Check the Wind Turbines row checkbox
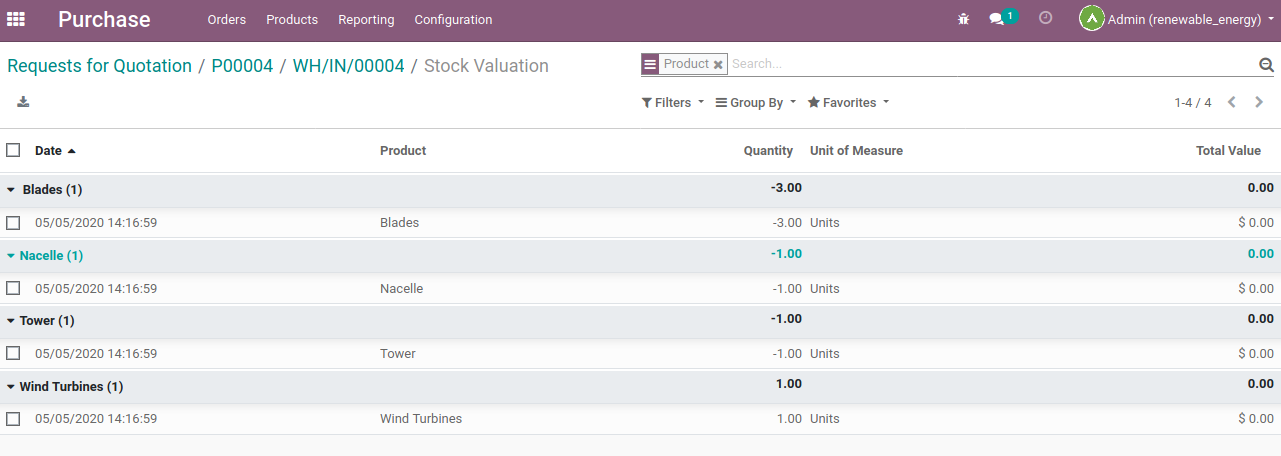 13,419
